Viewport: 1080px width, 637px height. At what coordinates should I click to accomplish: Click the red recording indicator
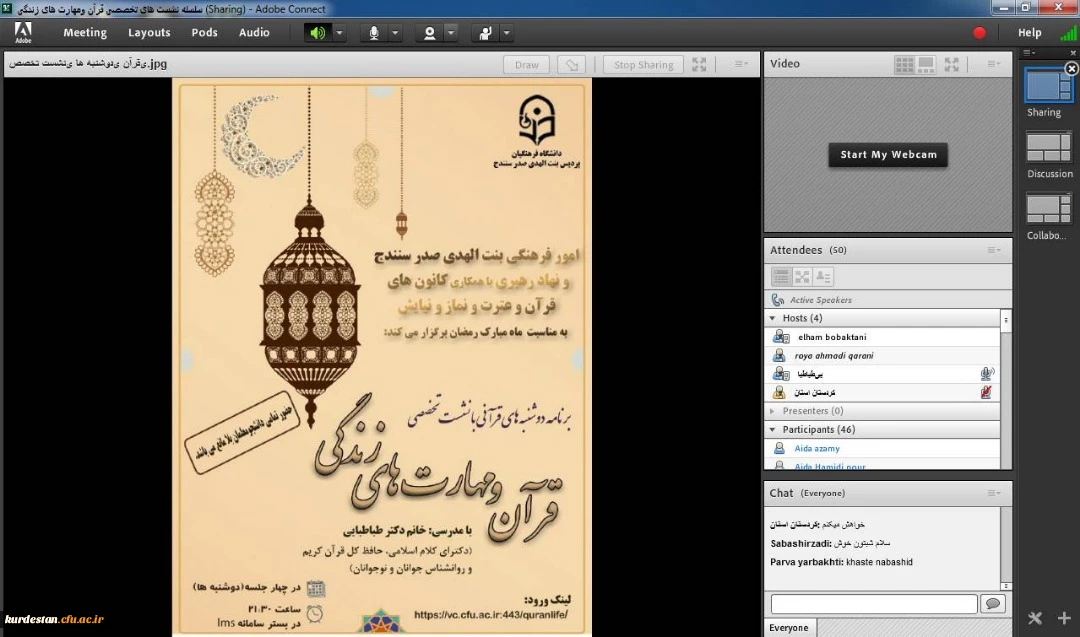click(x=979, y=33)
